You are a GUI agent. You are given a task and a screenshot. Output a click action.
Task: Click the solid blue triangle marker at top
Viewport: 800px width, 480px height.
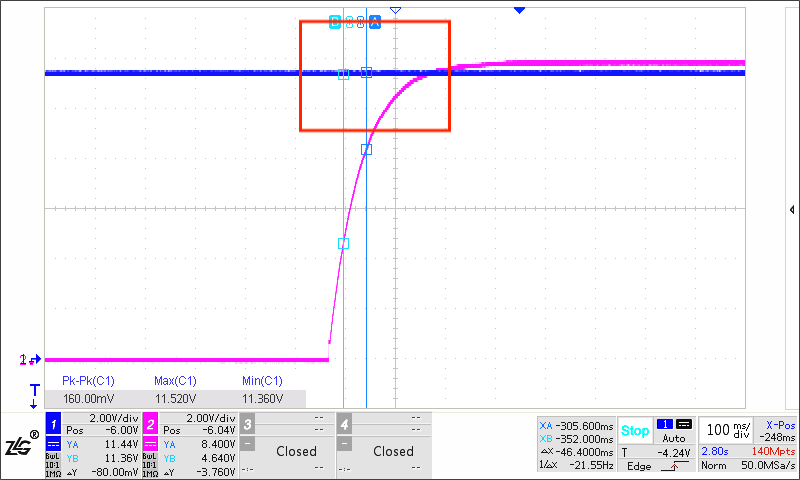(x=519, y=10)
